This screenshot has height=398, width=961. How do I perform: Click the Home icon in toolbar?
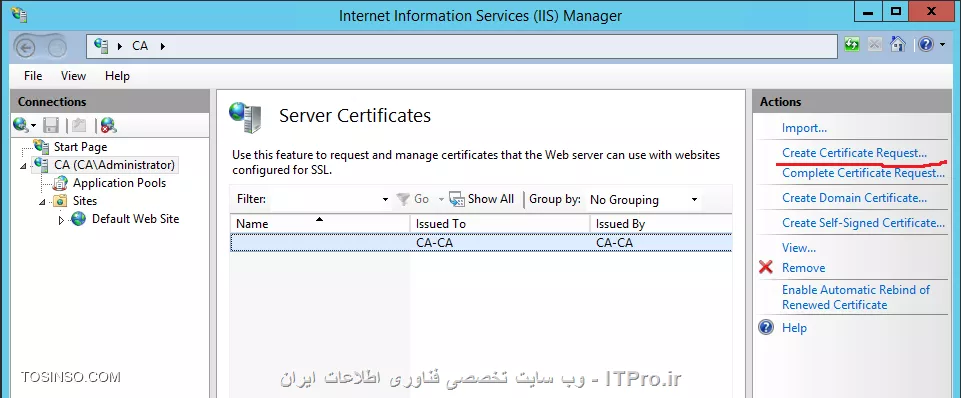coord(897,44)
